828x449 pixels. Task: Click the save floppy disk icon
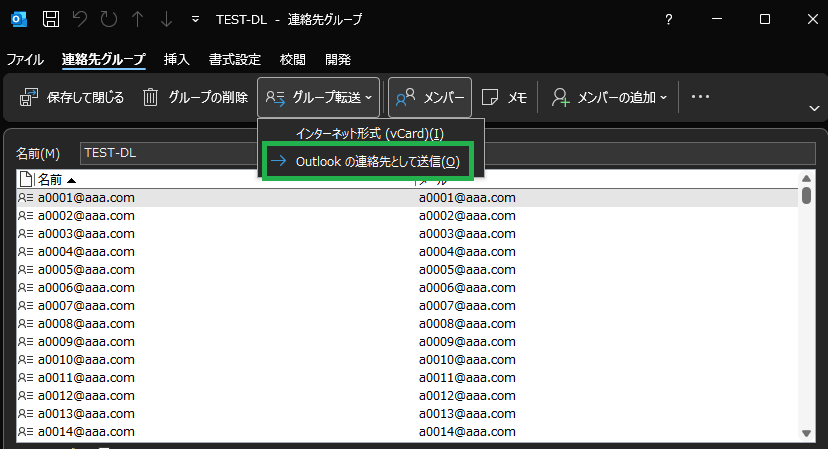(51, 20)
